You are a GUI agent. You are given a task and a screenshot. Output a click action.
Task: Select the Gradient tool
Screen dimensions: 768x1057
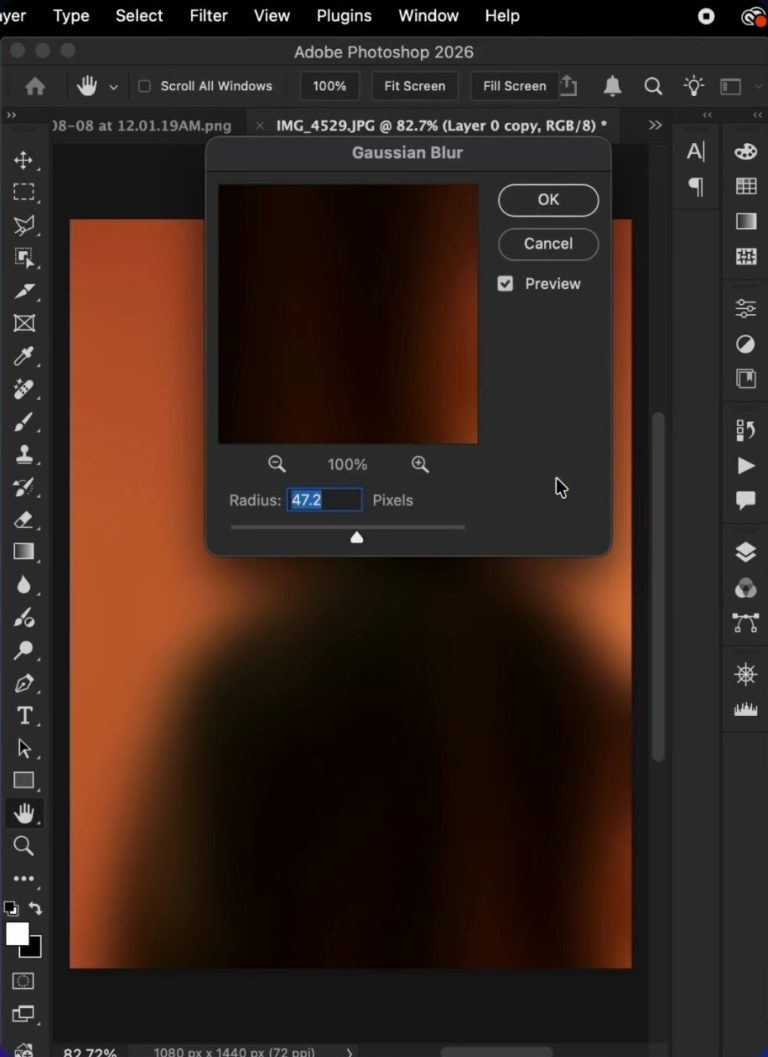pyautogui.click(x=24, y=552)
